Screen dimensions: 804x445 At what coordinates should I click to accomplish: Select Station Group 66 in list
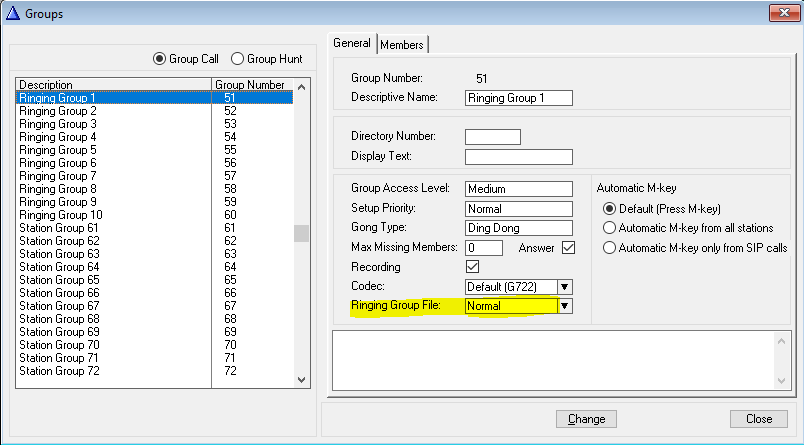pyautogui.click(x=155, y=293)
